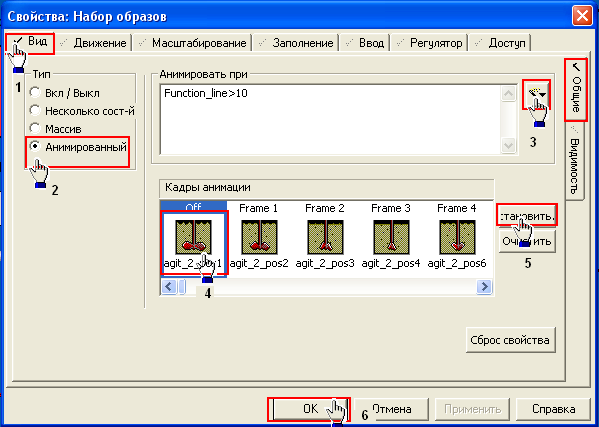Image resolution: width=599 pixels, height=427 pixels.
Task: Open the Заполнение tab
Action: 296,43
